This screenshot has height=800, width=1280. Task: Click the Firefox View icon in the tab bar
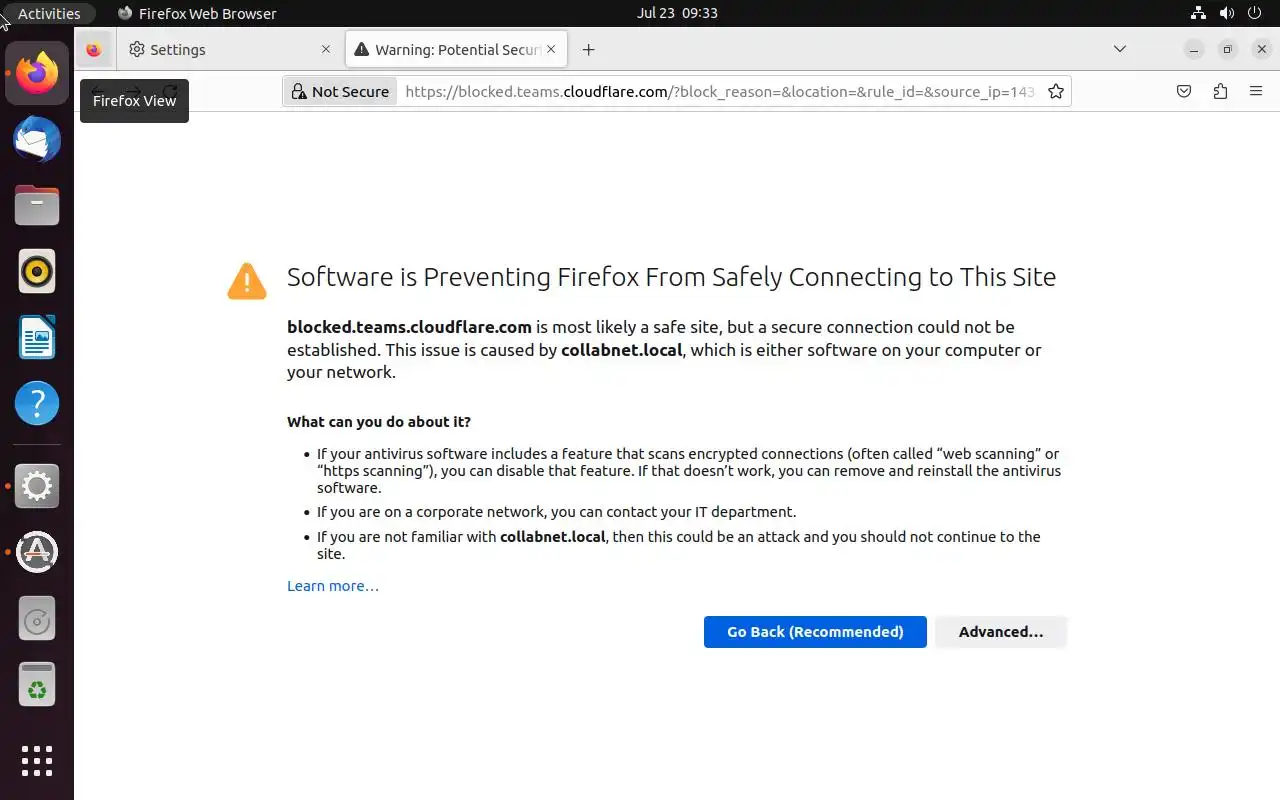point(93,49)
